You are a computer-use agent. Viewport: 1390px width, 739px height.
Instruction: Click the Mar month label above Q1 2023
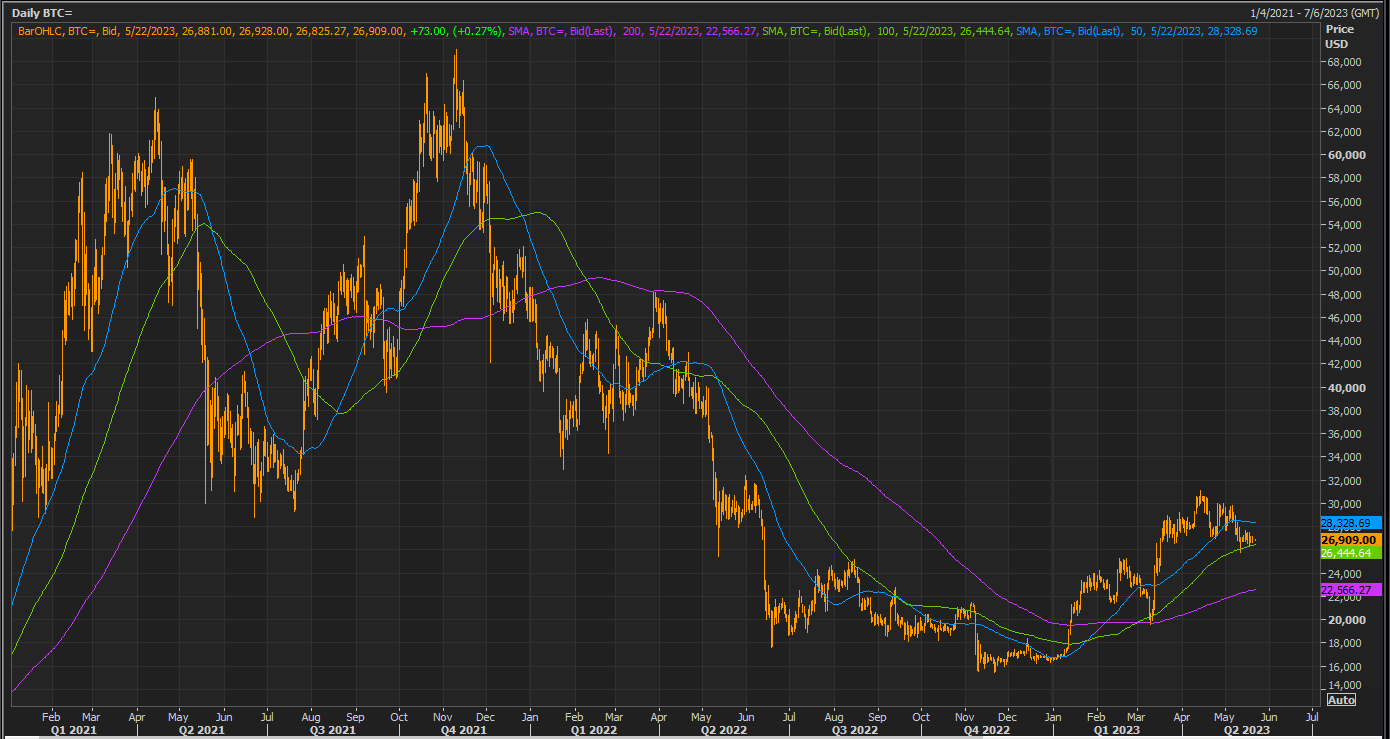[1137, 717]
